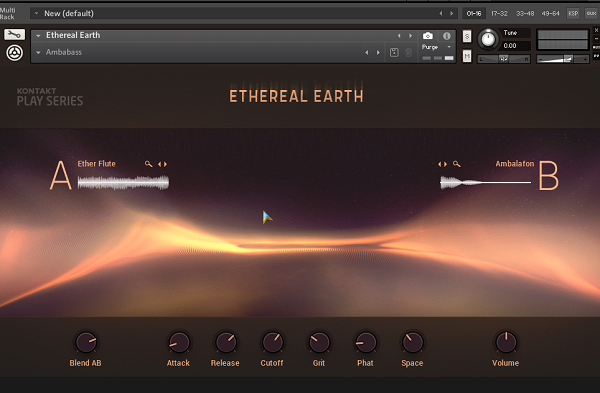600x393 pixels.
Task: Open the snapshot view via the camera icon
Action: click(x=428, y=36)
